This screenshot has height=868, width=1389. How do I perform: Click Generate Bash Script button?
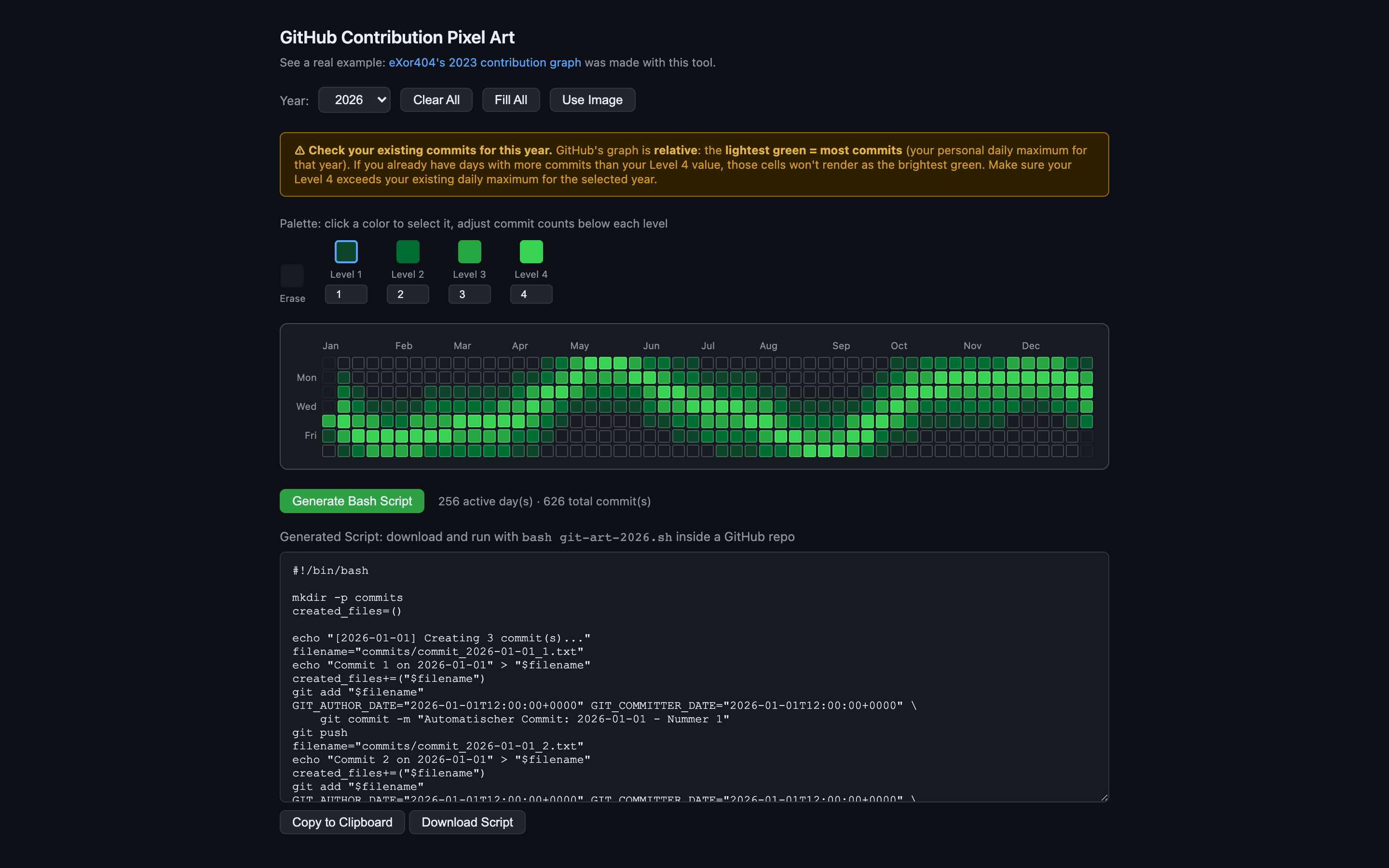coord(352,501)
